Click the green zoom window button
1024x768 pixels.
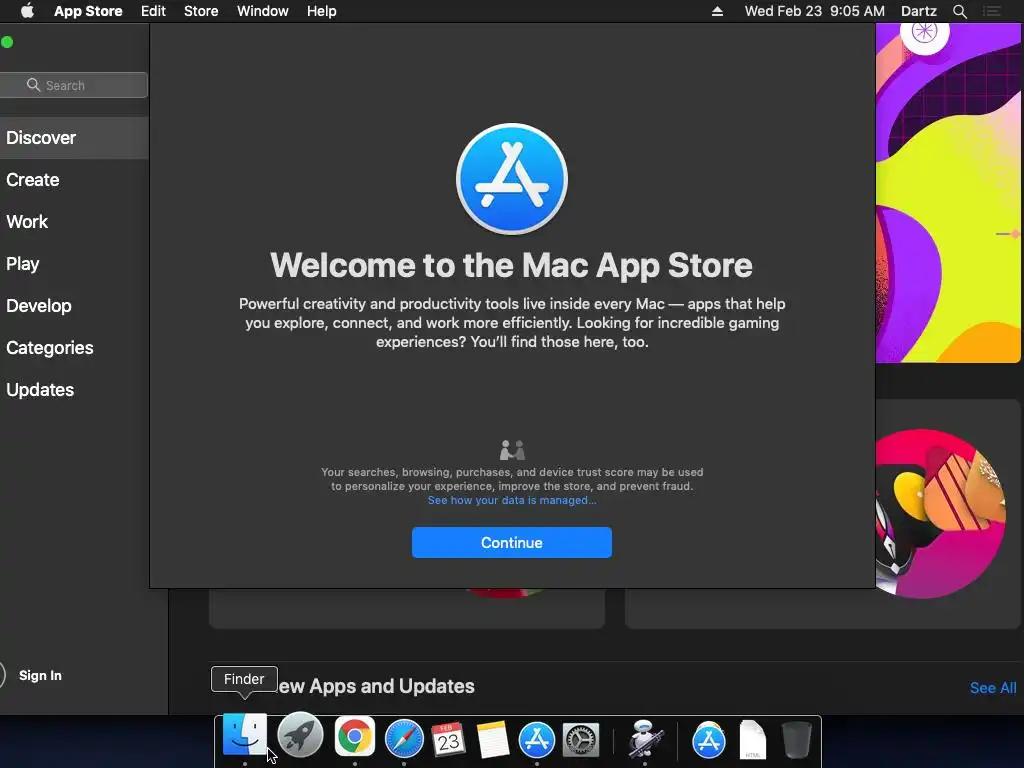pyautogui.click(x=7, y=42)
